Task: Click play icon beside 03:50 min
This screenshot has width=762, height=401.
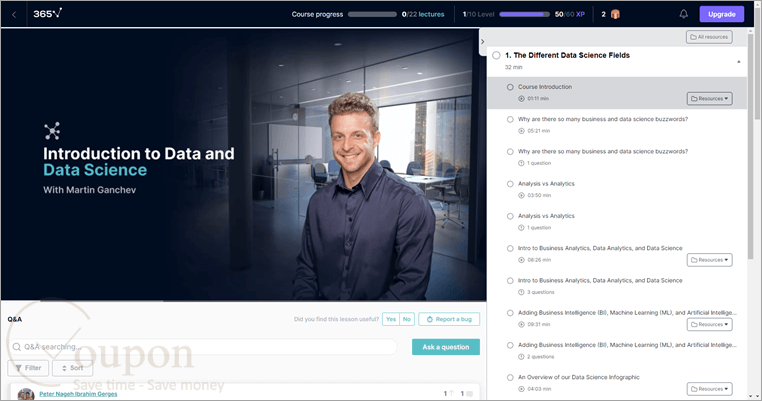Action: [521, 195]
